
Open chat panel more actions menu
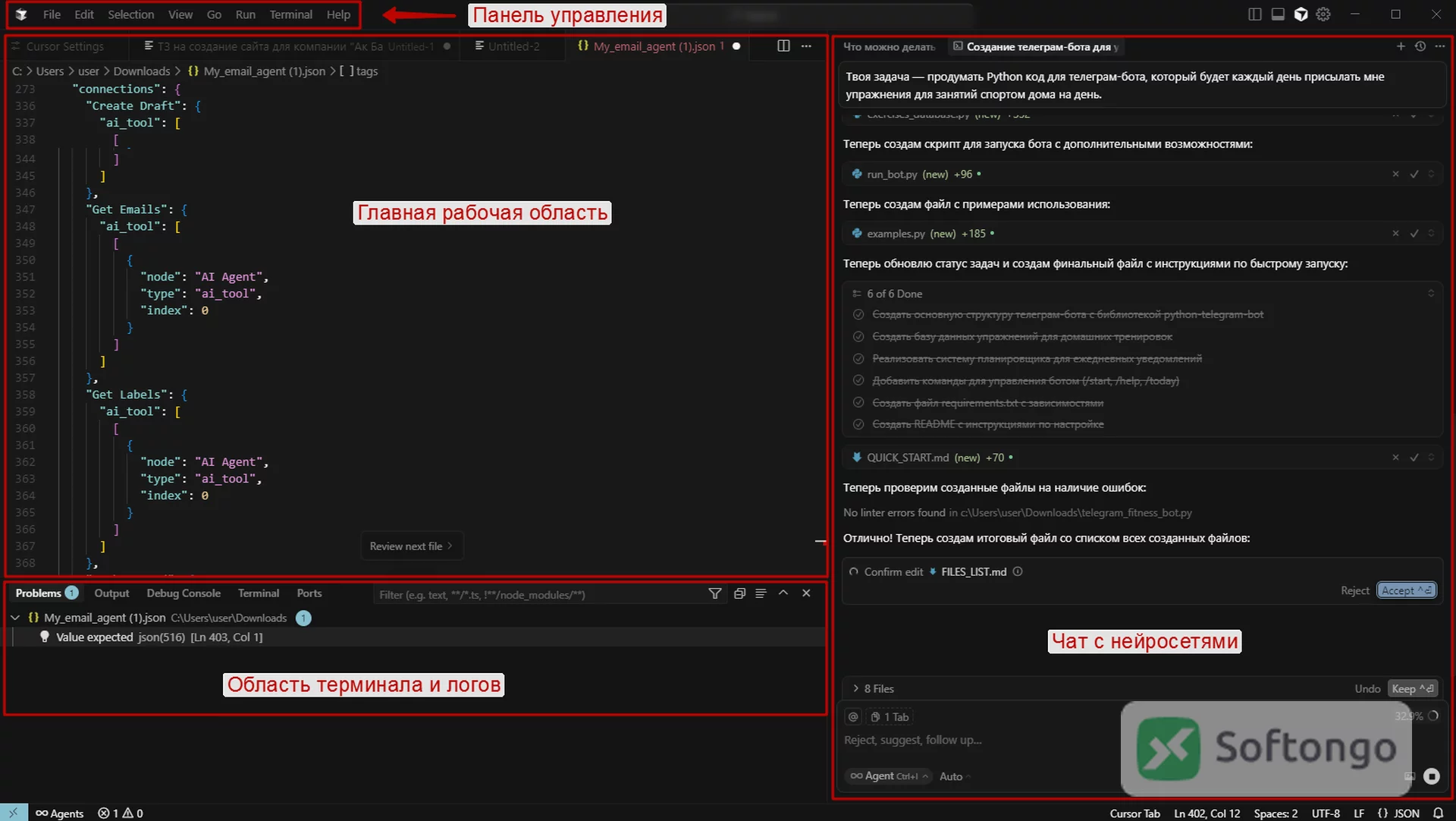1439,46
